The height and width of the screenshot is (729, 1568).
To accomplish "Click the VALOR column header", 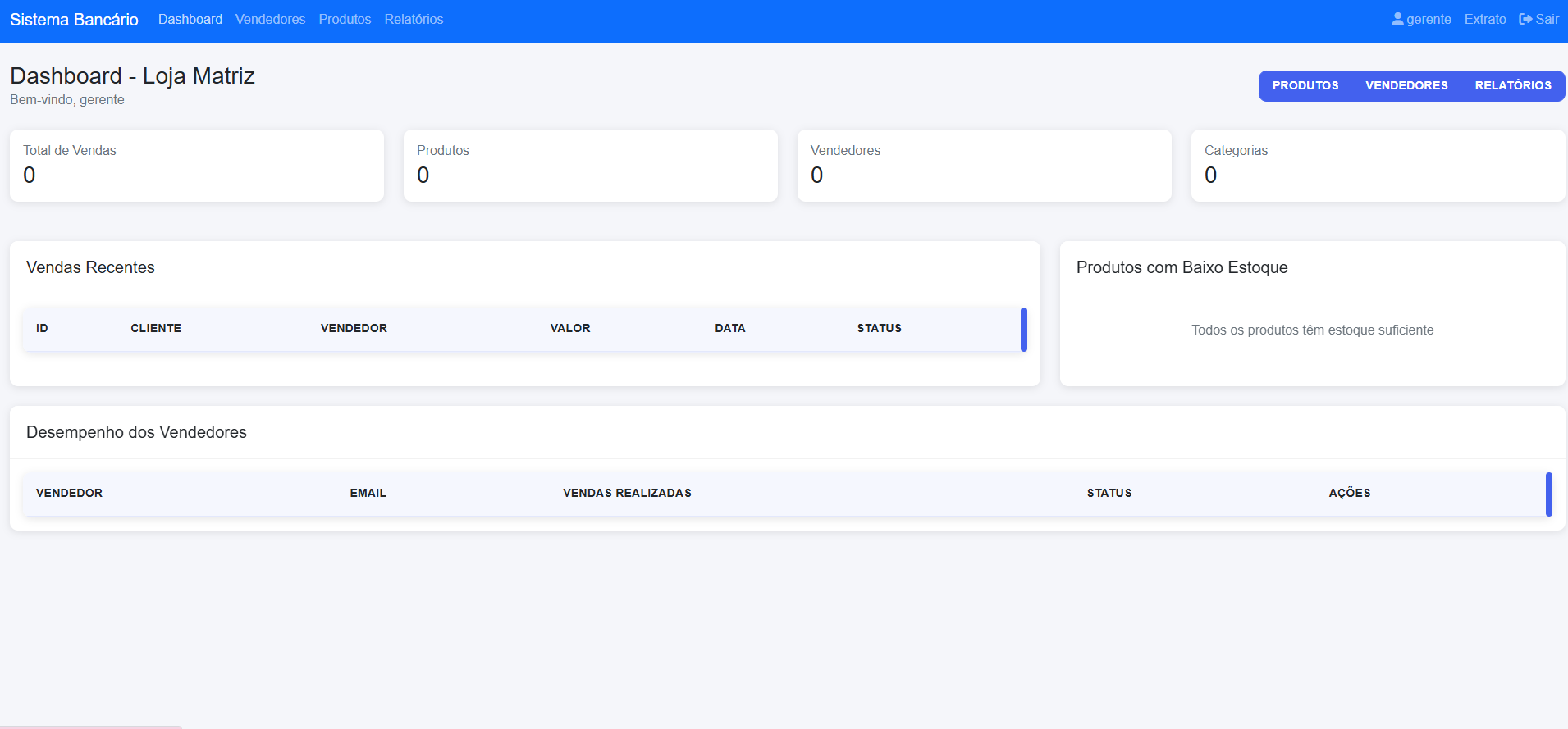I will point(570,328).
